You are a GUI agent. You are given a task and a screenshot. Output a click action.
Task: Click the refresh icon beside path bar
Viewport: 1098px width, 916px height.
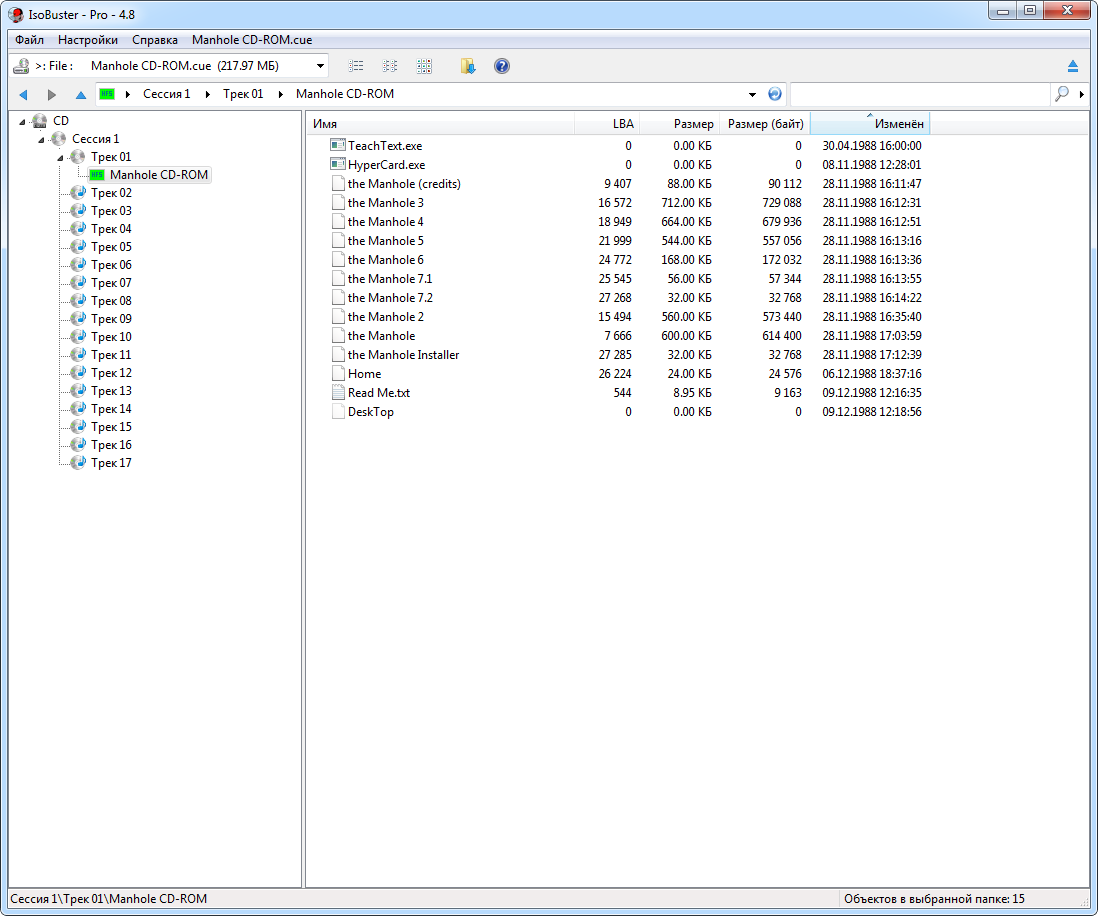tap(774, 94)
